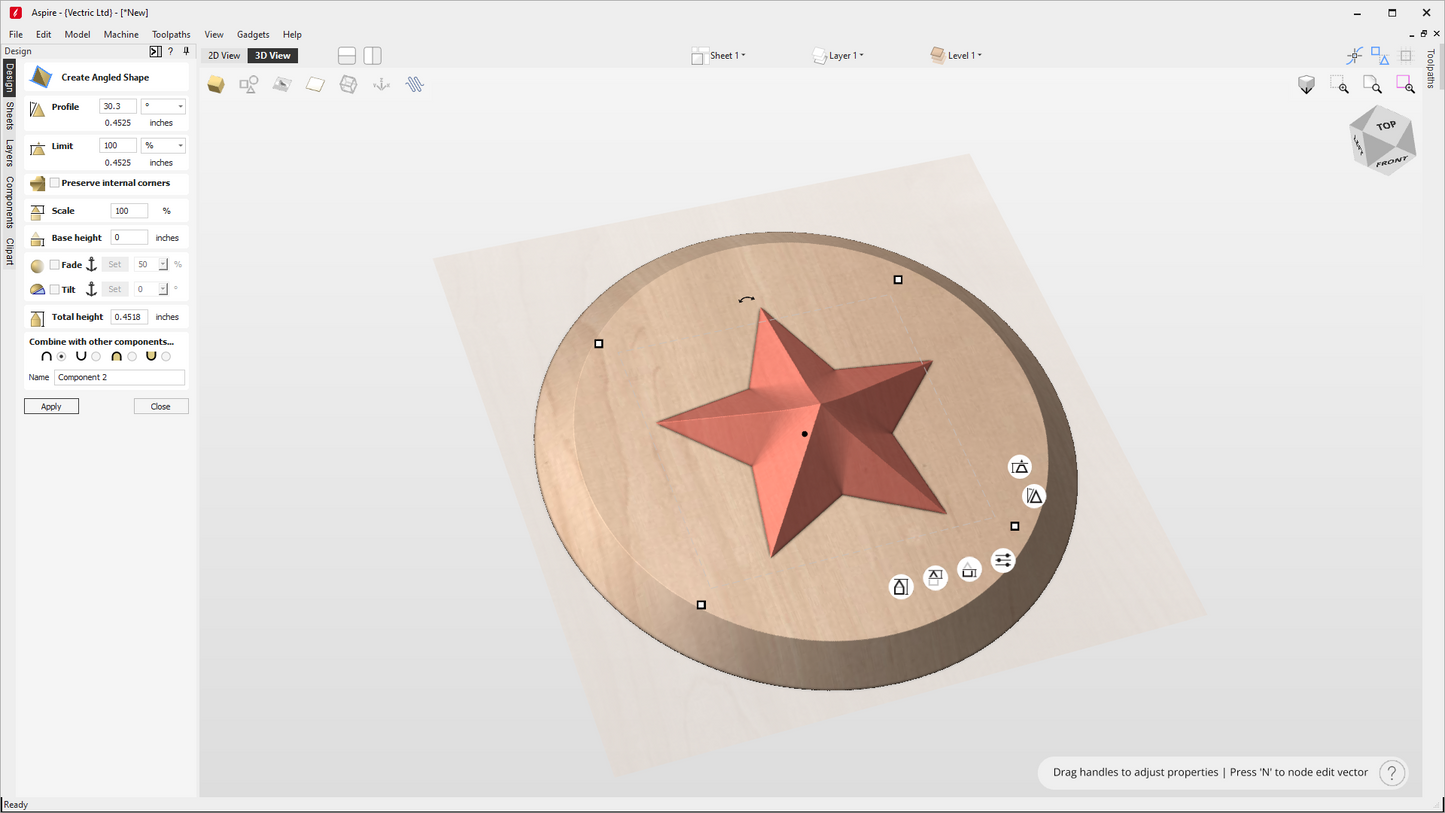Click the TOP face of the view cube
The height and width of the screenshot is (813, 1445).
click(x=1385, y=126)
